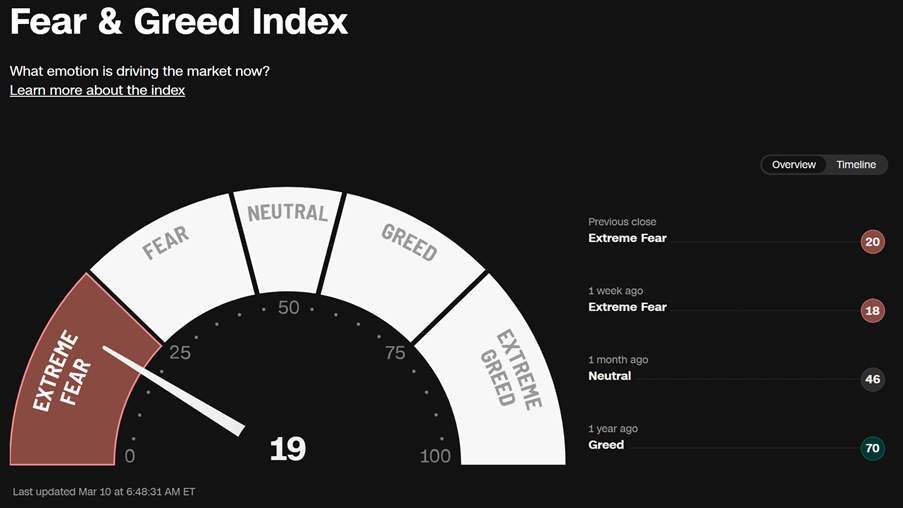The height and width of the screenshot is (508, 903).
Task: Click the current index value 19
Action: pyautogui.click(x=287, y=449)
